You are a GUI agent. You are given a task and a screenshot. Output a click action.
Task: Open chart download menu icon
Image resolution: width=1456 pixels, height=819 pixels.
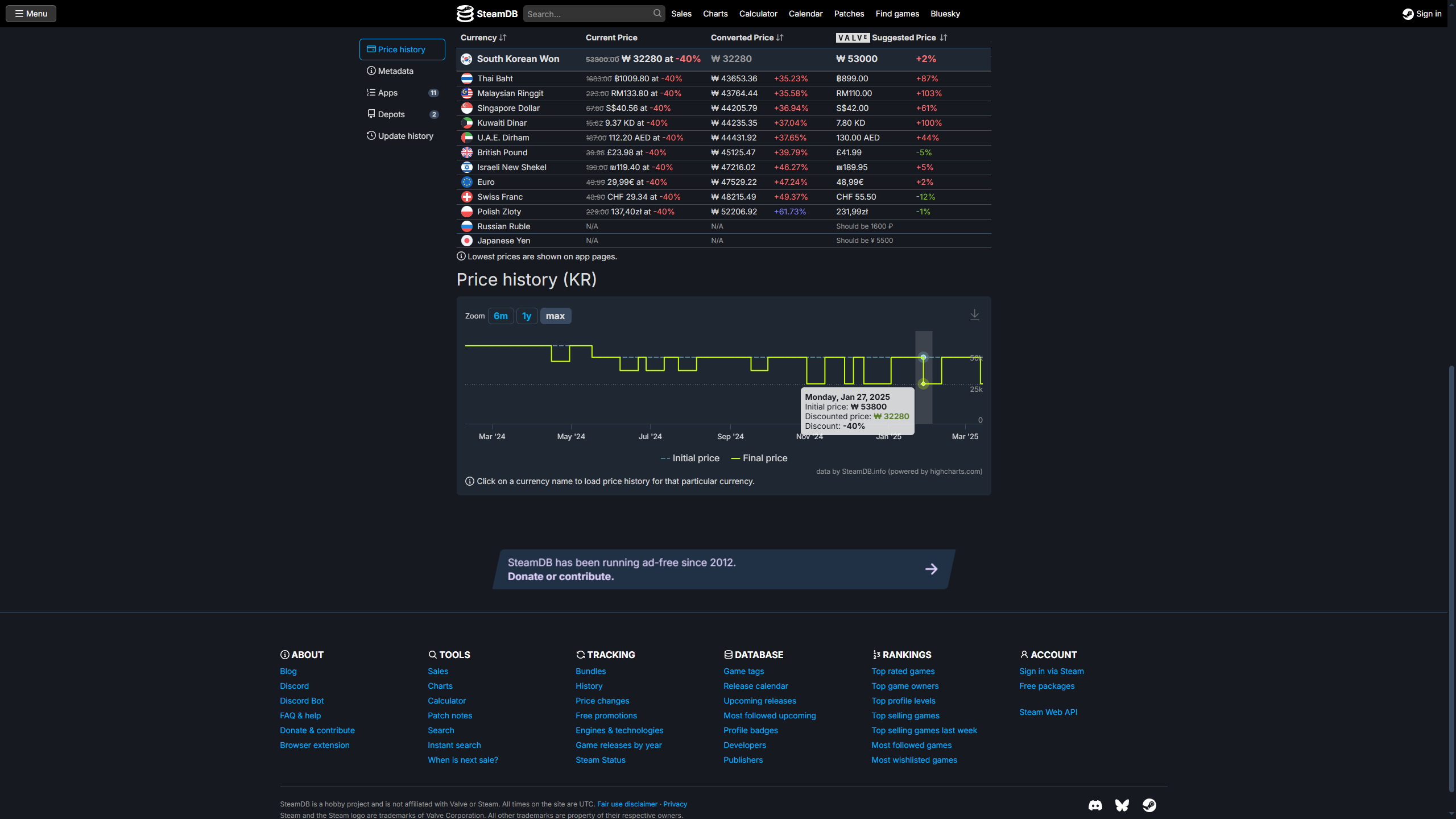(974, 315)
